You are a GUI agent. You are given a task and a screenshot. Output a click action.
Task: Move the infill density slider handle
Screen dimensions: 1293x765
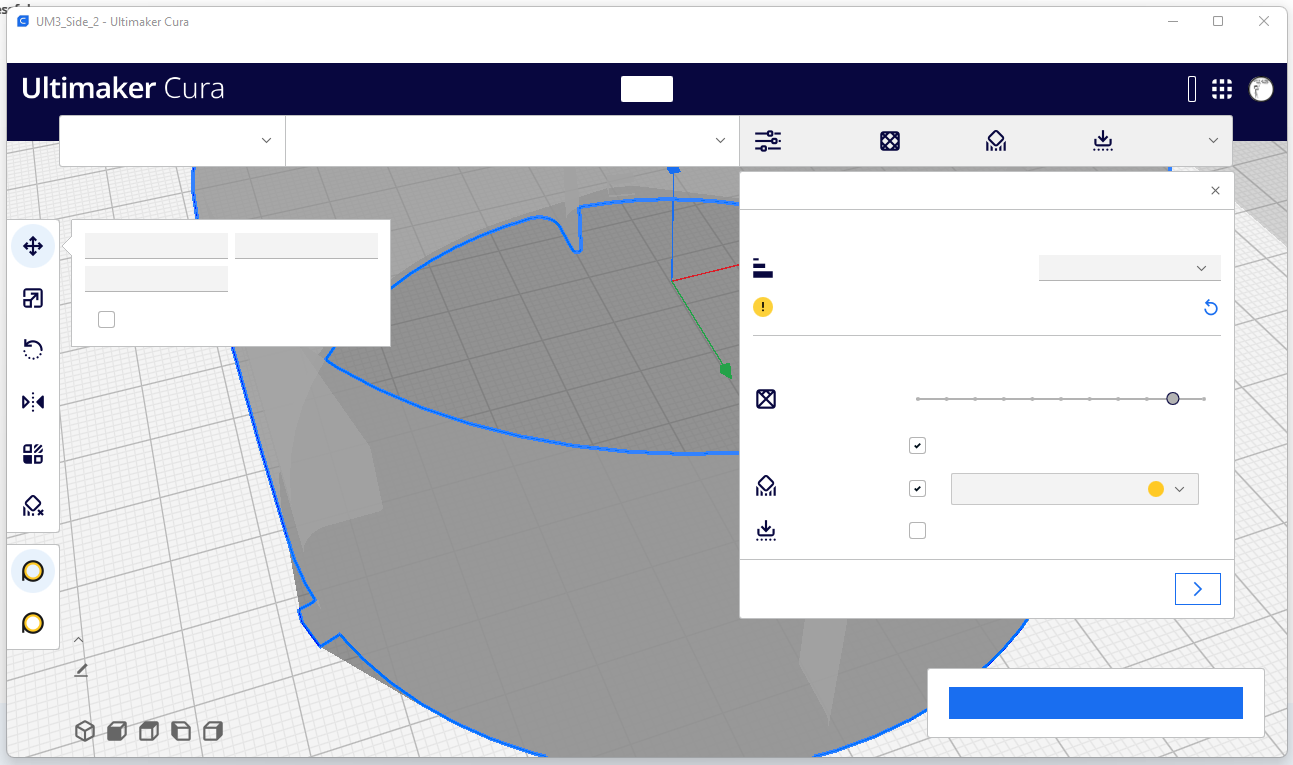click(1172, 398)
